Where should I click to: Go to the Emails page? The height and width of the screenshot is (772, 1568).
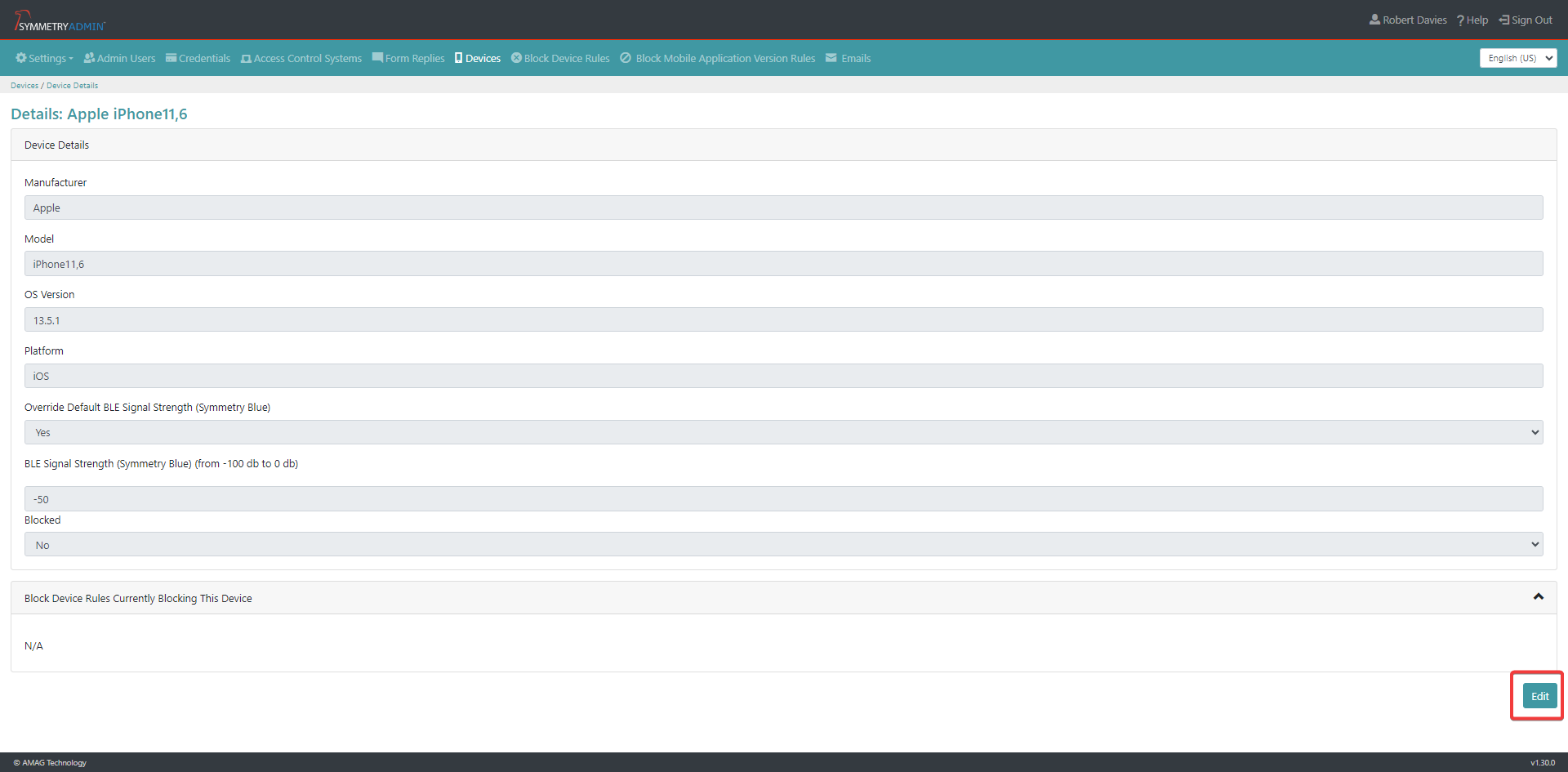click(849, 58)
